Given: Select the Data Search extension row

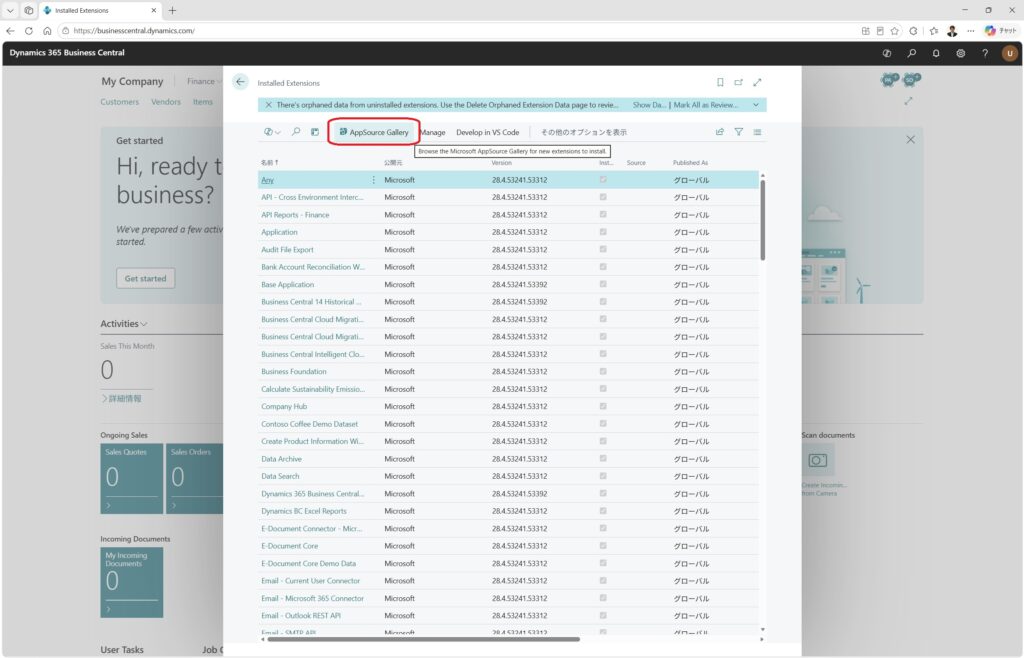Looking at the screenshot, I should click(x=508, y=476).
